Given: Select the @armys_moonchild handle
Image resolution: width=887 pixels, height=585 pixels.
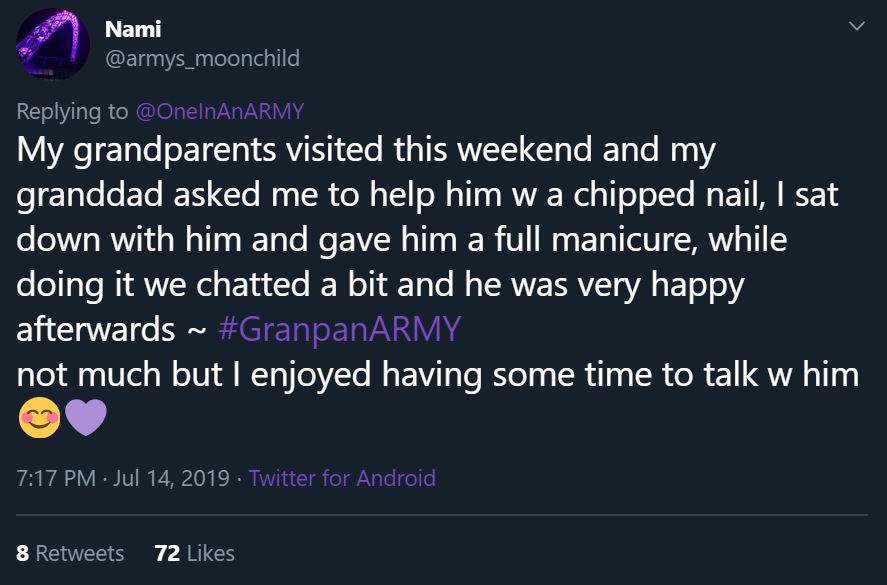Looking at the screenshot, I should [200, 58].
